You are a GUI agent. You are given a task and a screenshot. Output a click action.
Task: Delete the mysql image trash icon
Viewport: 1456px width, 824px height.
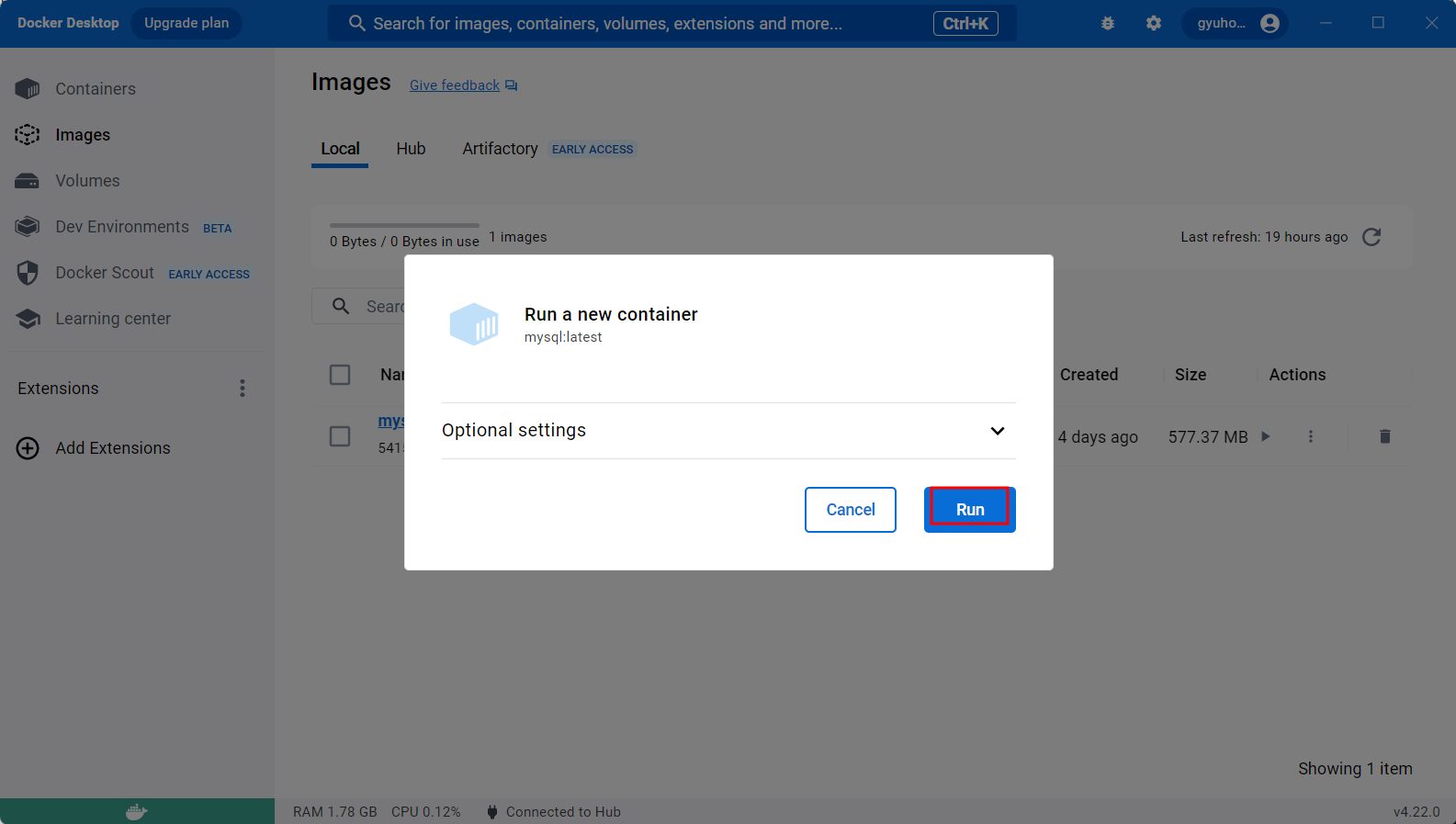pos(1385,436)
